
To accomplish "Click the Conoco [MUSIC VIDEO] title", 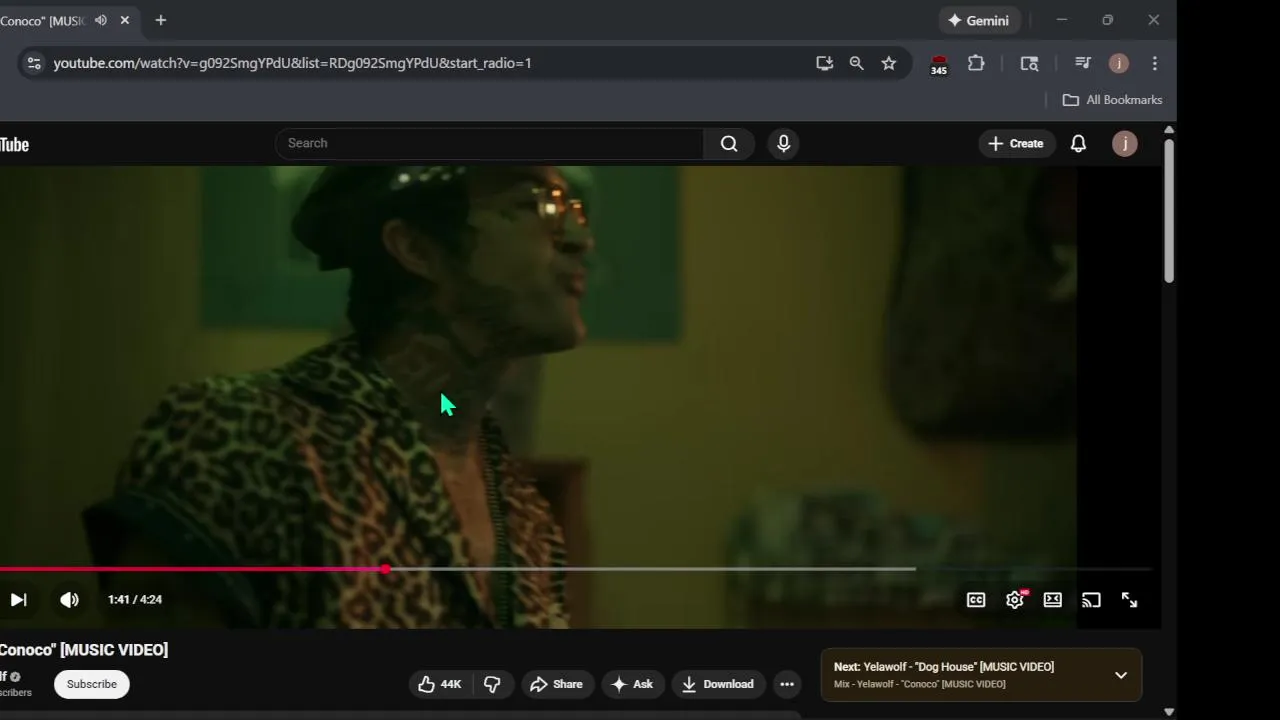I will point(84,650).
